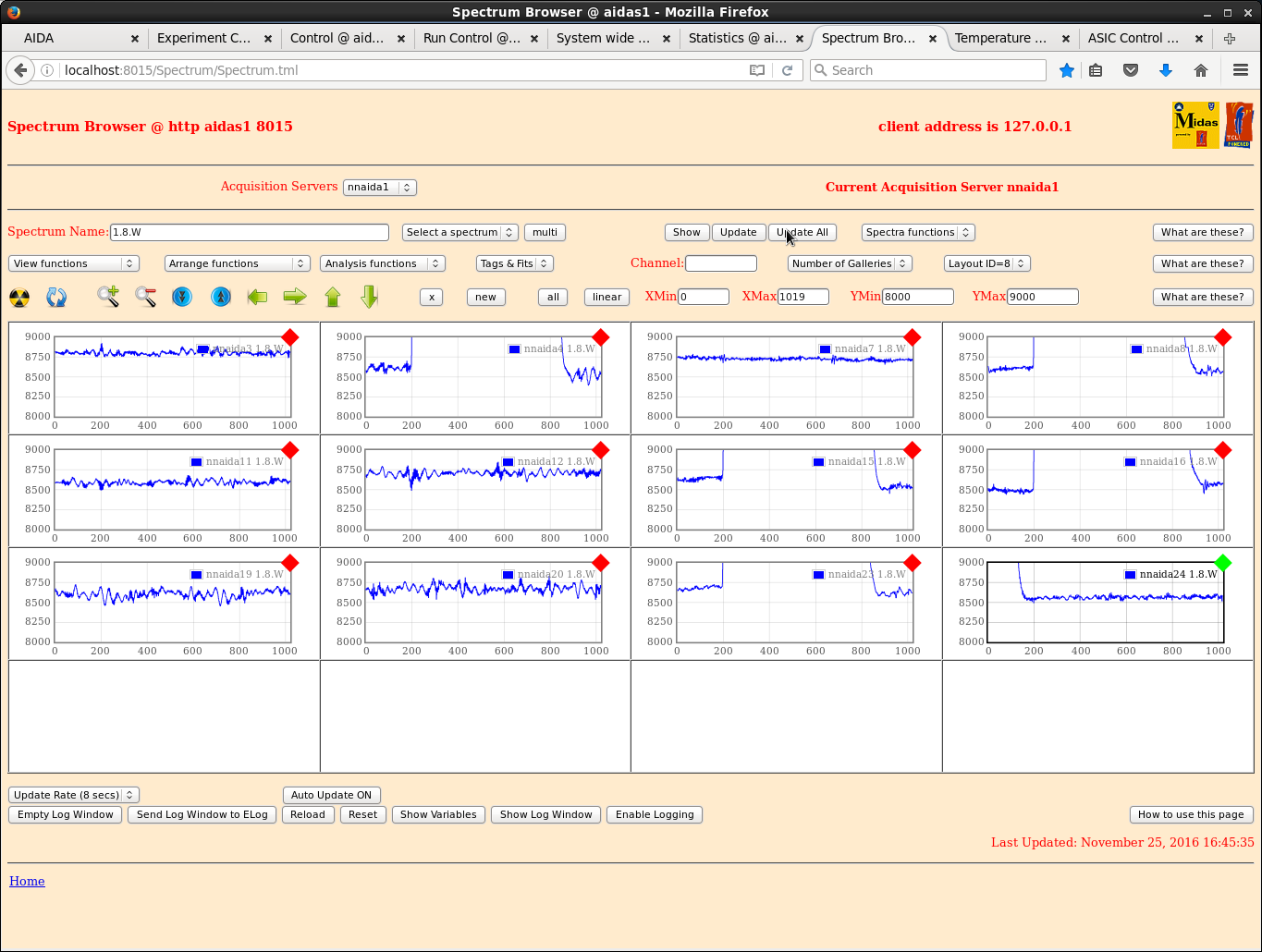This screenshot has height=952, width=1262.
Task: Open the Acquisition Servers nnaida1 dropdown
Action: [x=380, y=187]
